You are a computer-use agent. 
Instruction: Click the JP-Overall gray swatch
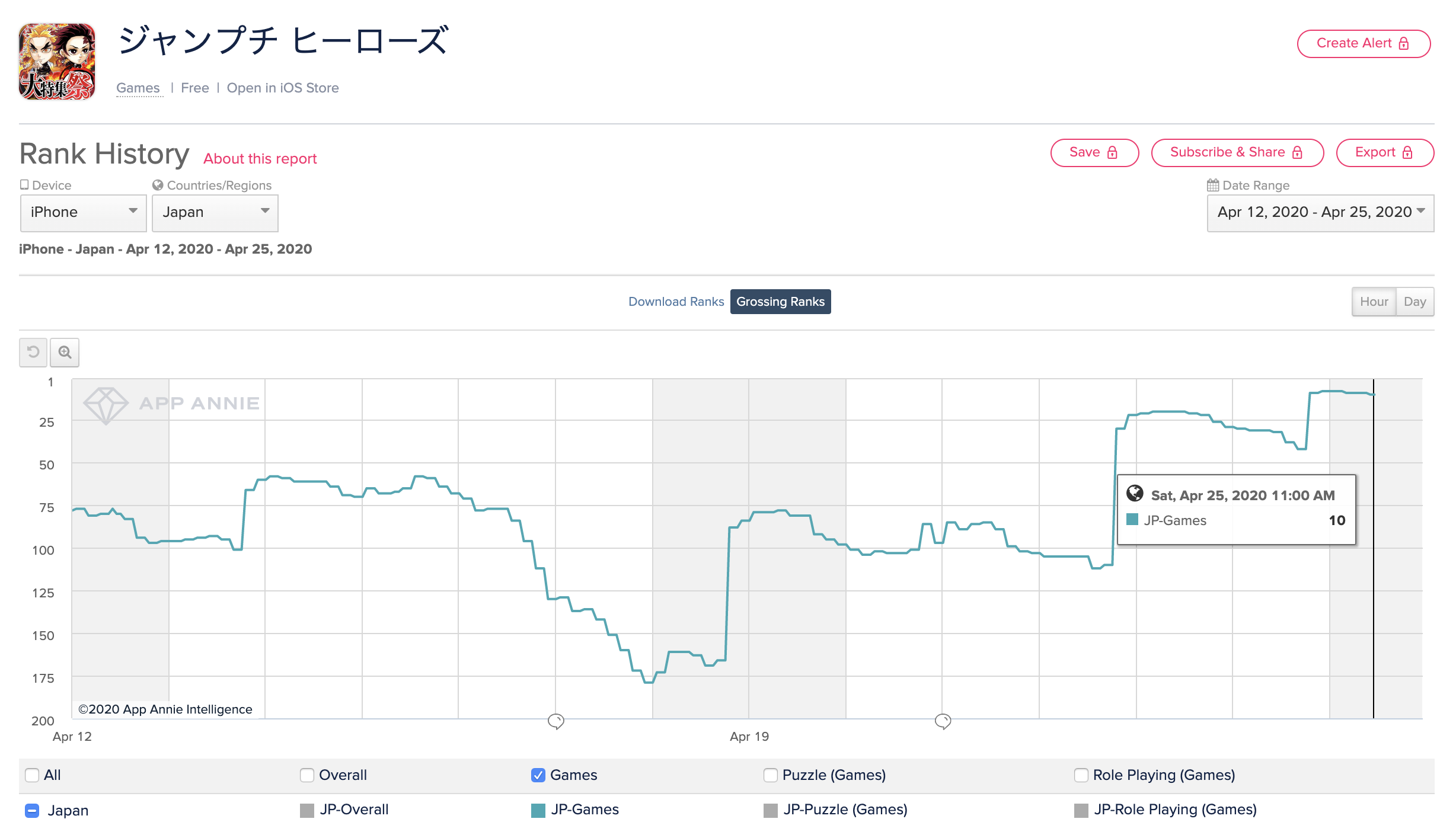pos(306,810)
